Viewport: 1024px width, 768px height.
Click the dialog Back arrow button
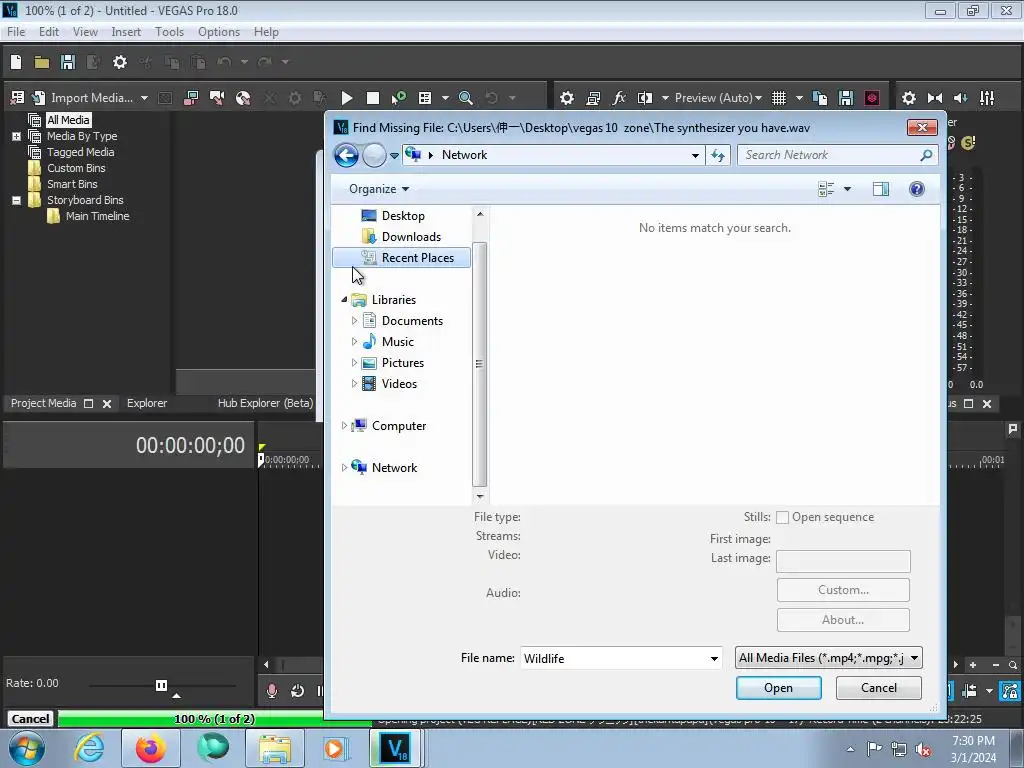tap(346, 155)
